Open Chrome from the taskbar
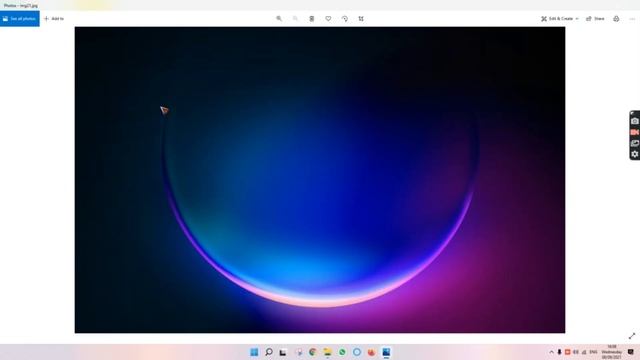The height and width of the screenshot is (360, 640). [x=313, y=352]
